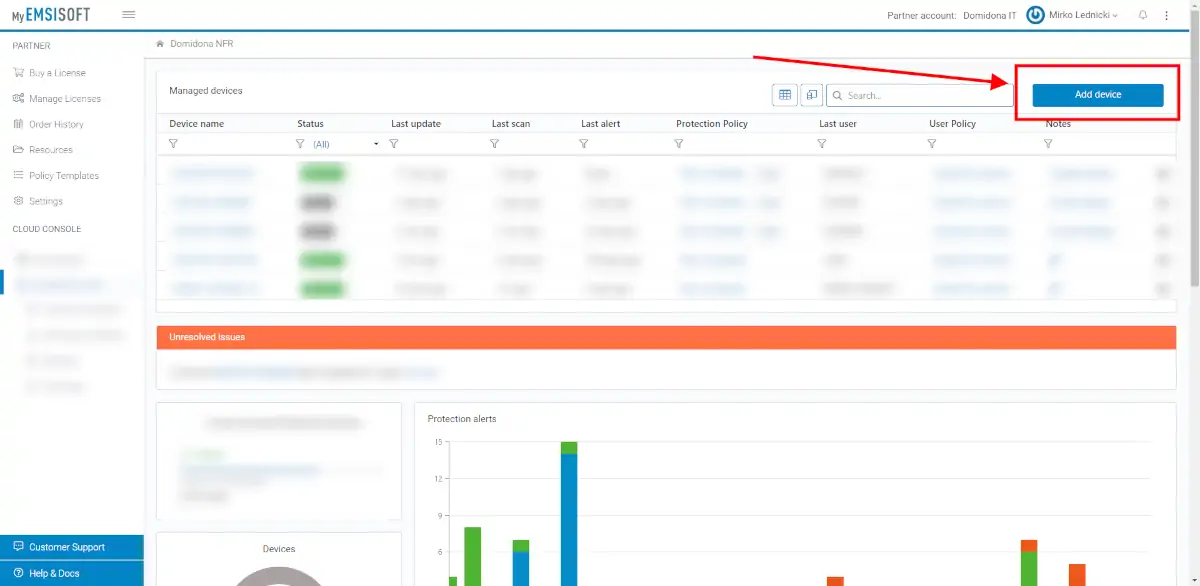1200x586 pixels.
Task: Sort by the Last update column header
Action: [x=416, y=124]
